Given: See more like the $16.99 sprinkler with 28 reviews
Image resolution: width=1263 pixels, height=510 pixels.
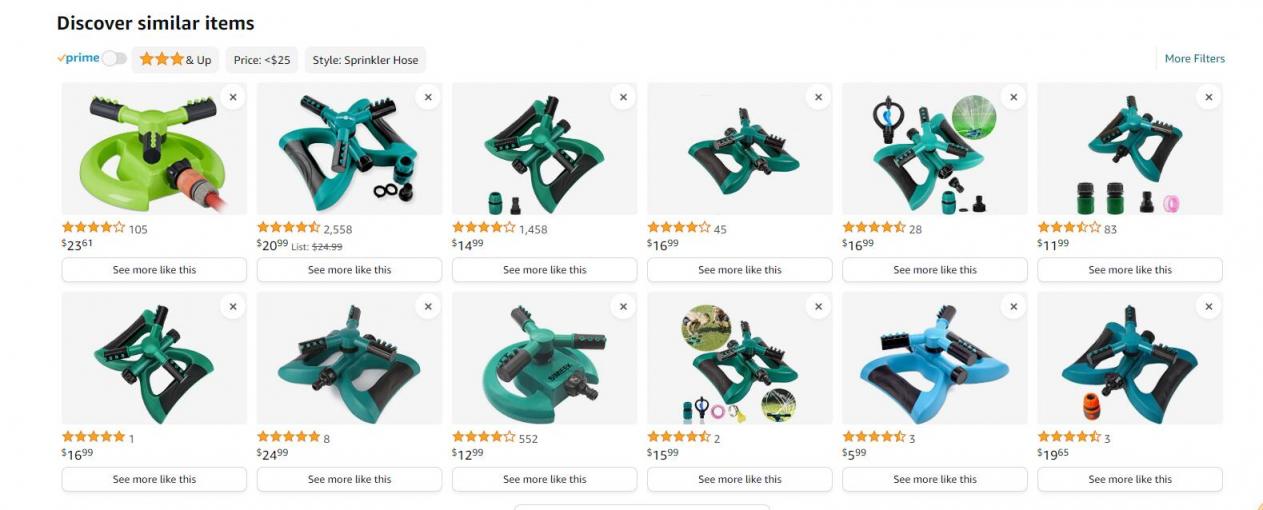Looking at the screenshot, I should (x=935, y=270).
